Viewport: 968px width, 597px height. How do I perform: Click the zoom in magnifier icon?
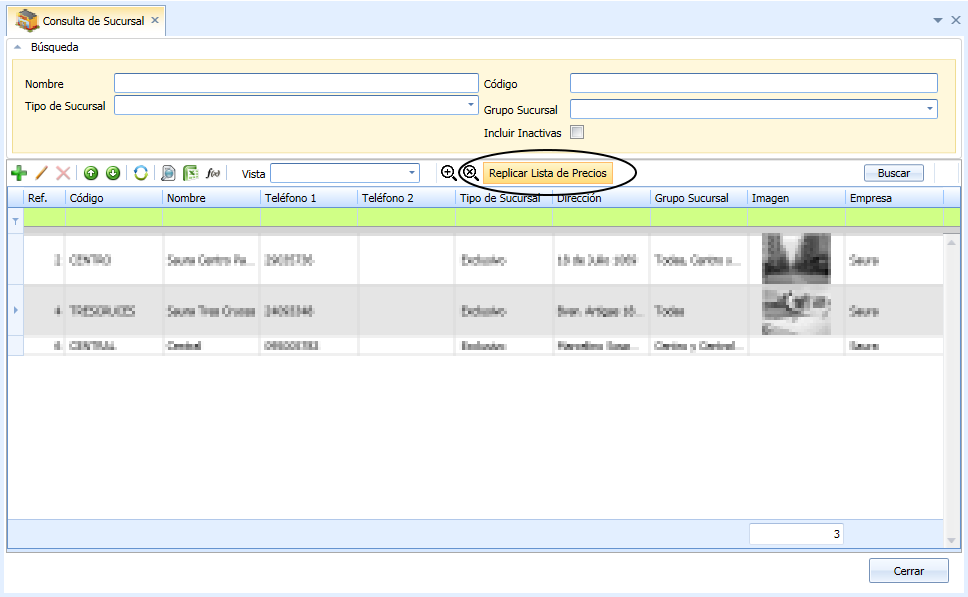[449, 173]
